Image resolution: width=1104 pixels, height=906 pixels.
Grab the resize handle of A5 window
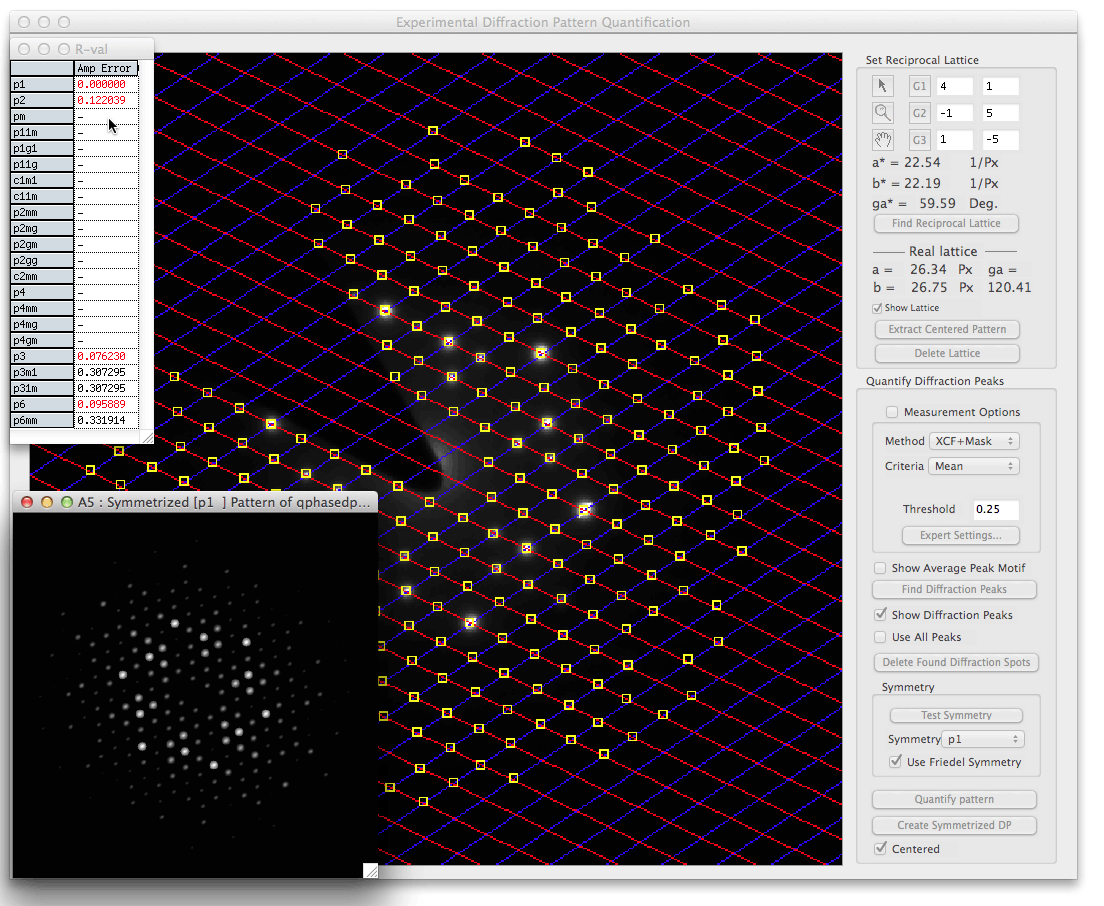[371, 871]
